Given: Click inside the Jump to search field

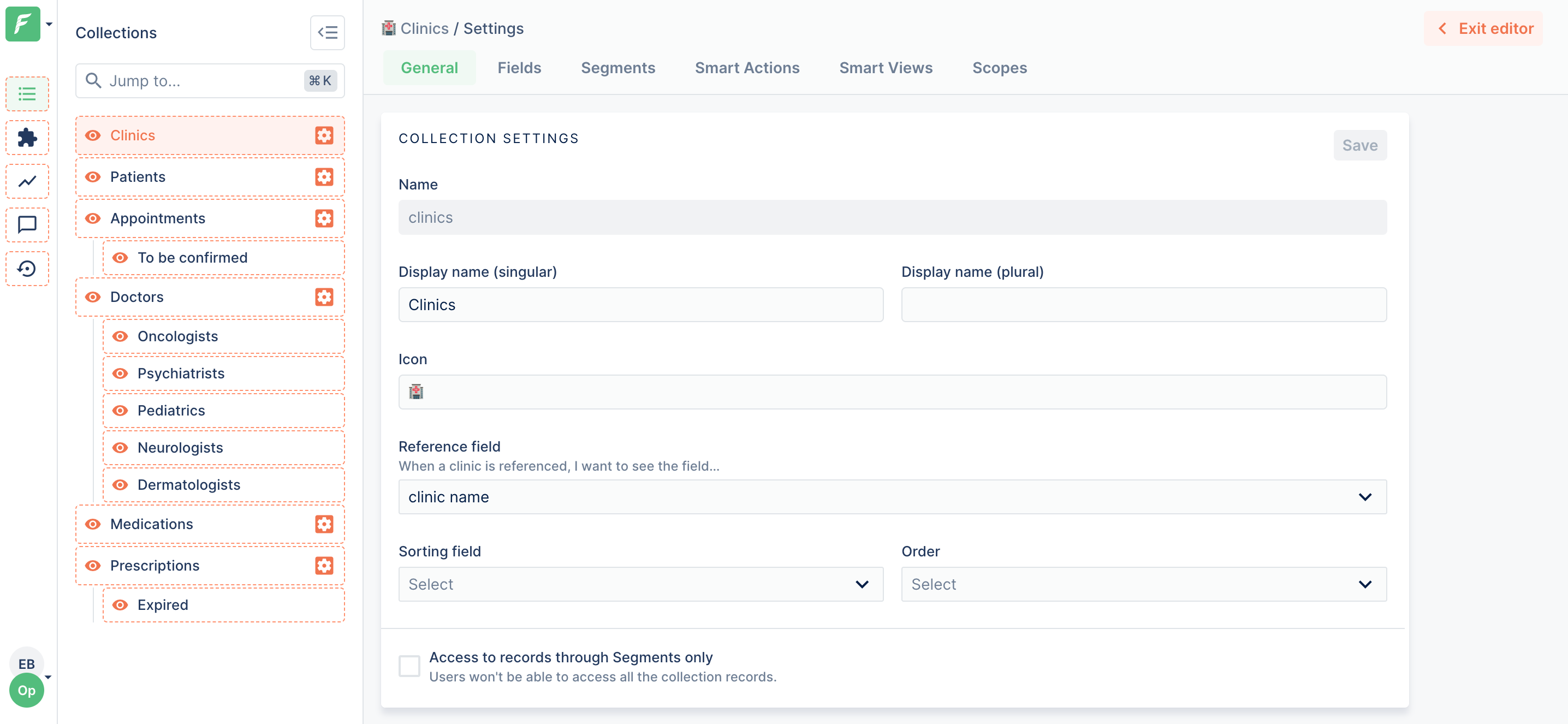Looking at the screenshot, I should click(x=201, y=80).
